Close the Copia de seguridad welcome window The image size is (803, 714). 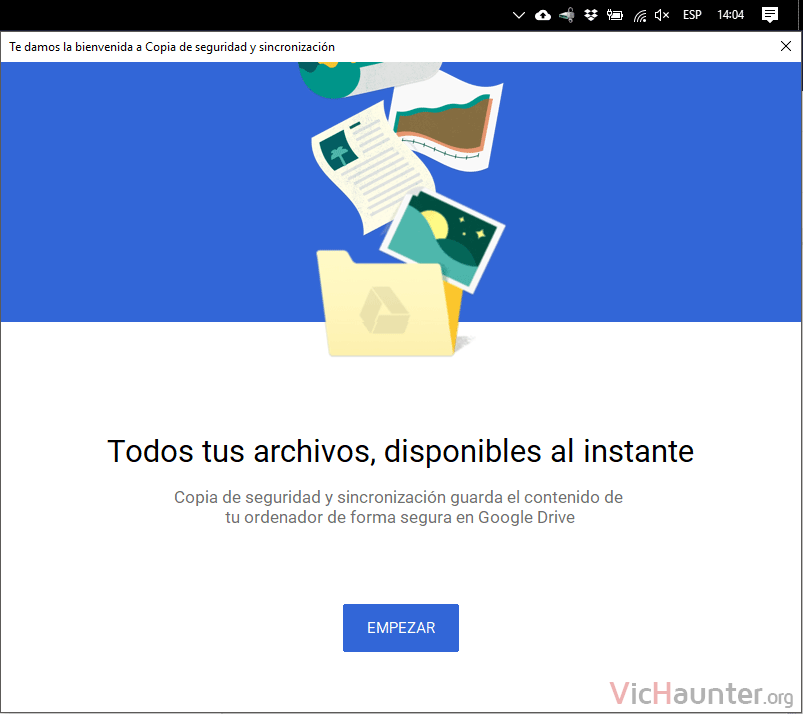[786, 46]
